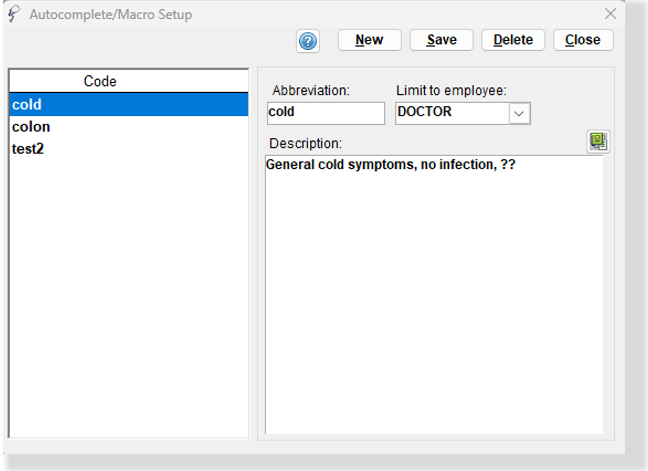Click the Close button in the toolbar
Image resolution: width=648 pixels, height=471 pixels.
(582, 40)
